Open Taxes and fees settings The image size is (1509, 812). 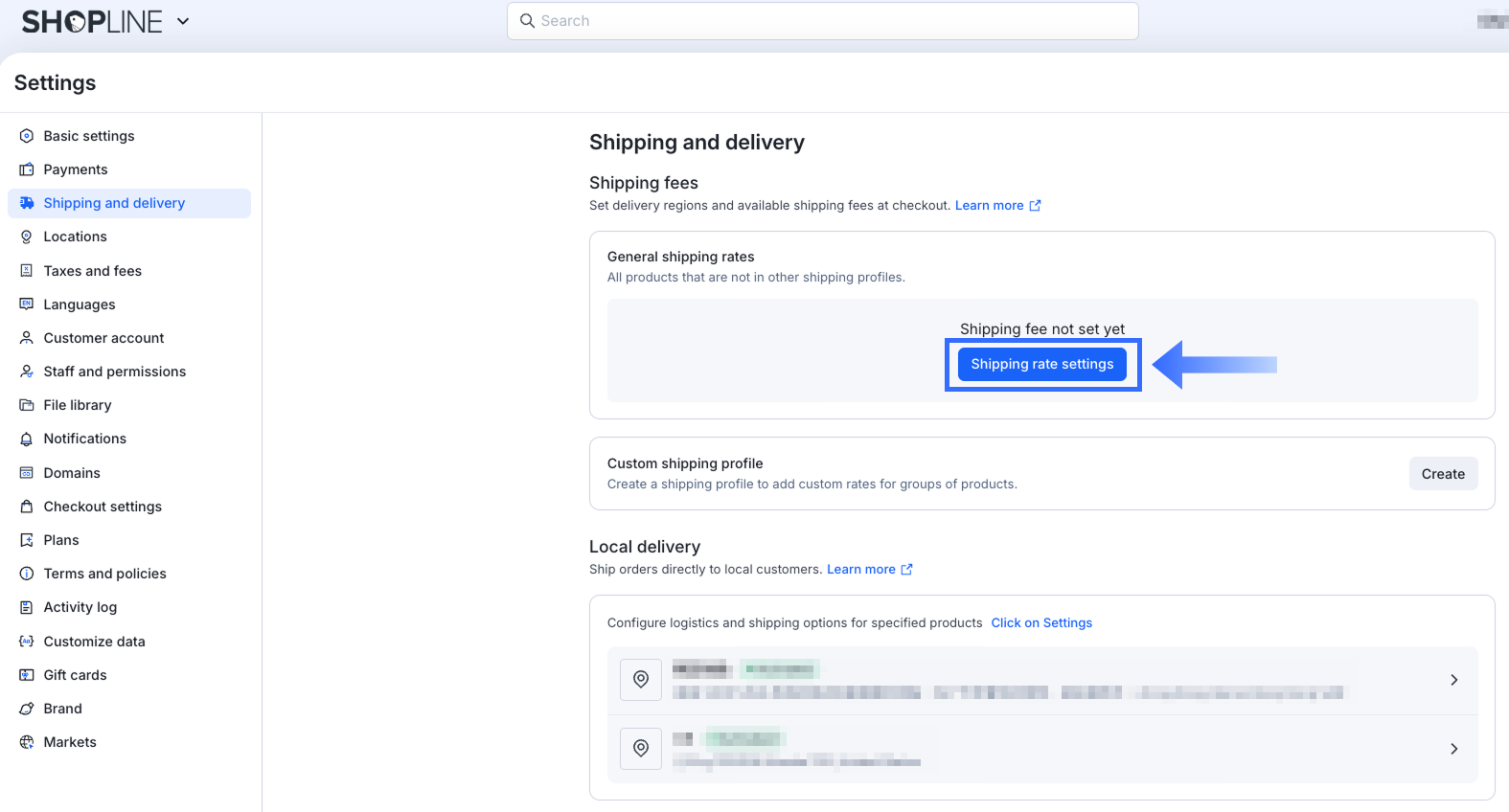[x=92, y=271]
